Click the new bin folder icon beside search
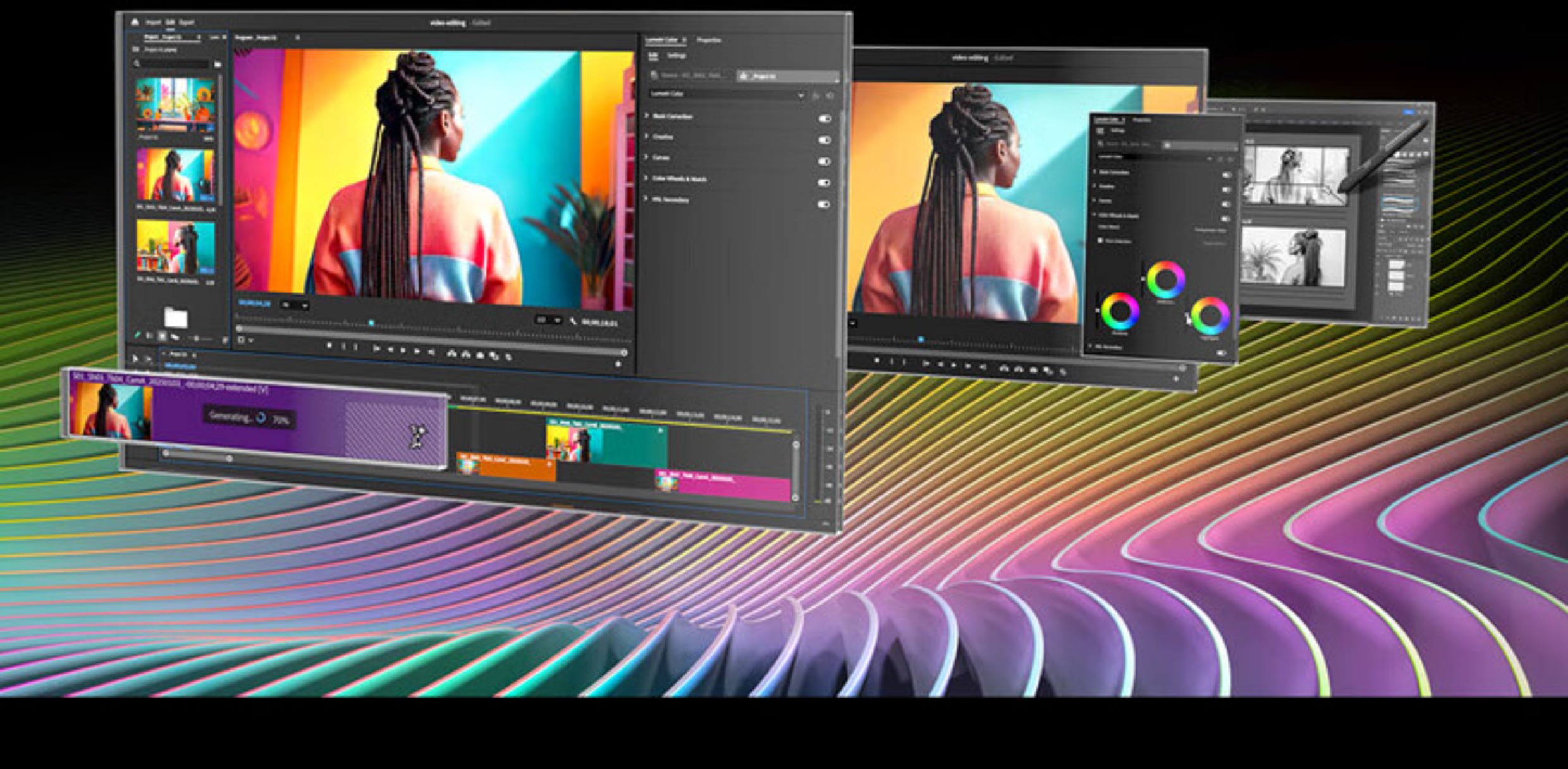 coord(217,64)
